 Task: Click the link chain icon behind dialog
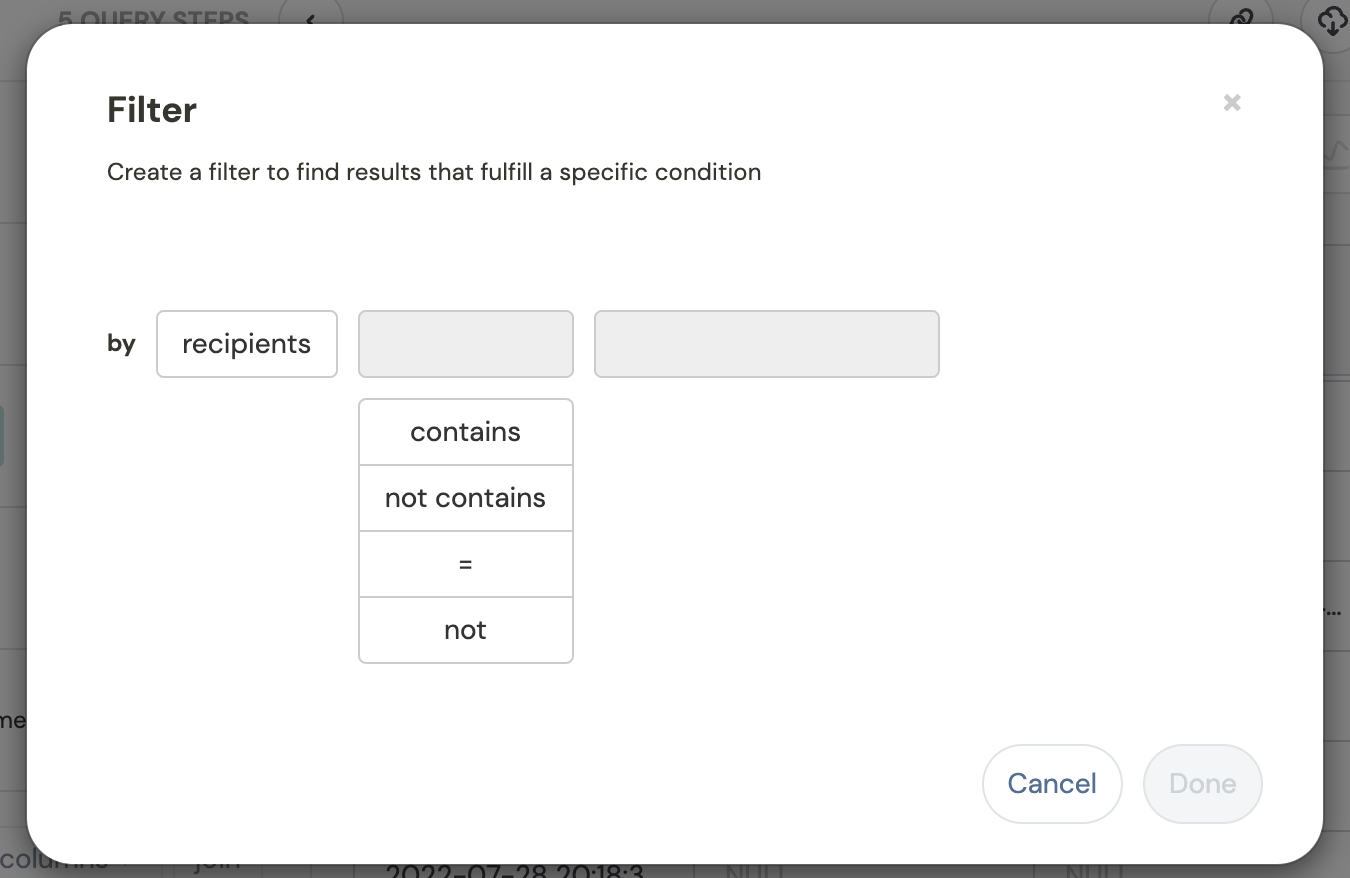(x=1240, y=16)
